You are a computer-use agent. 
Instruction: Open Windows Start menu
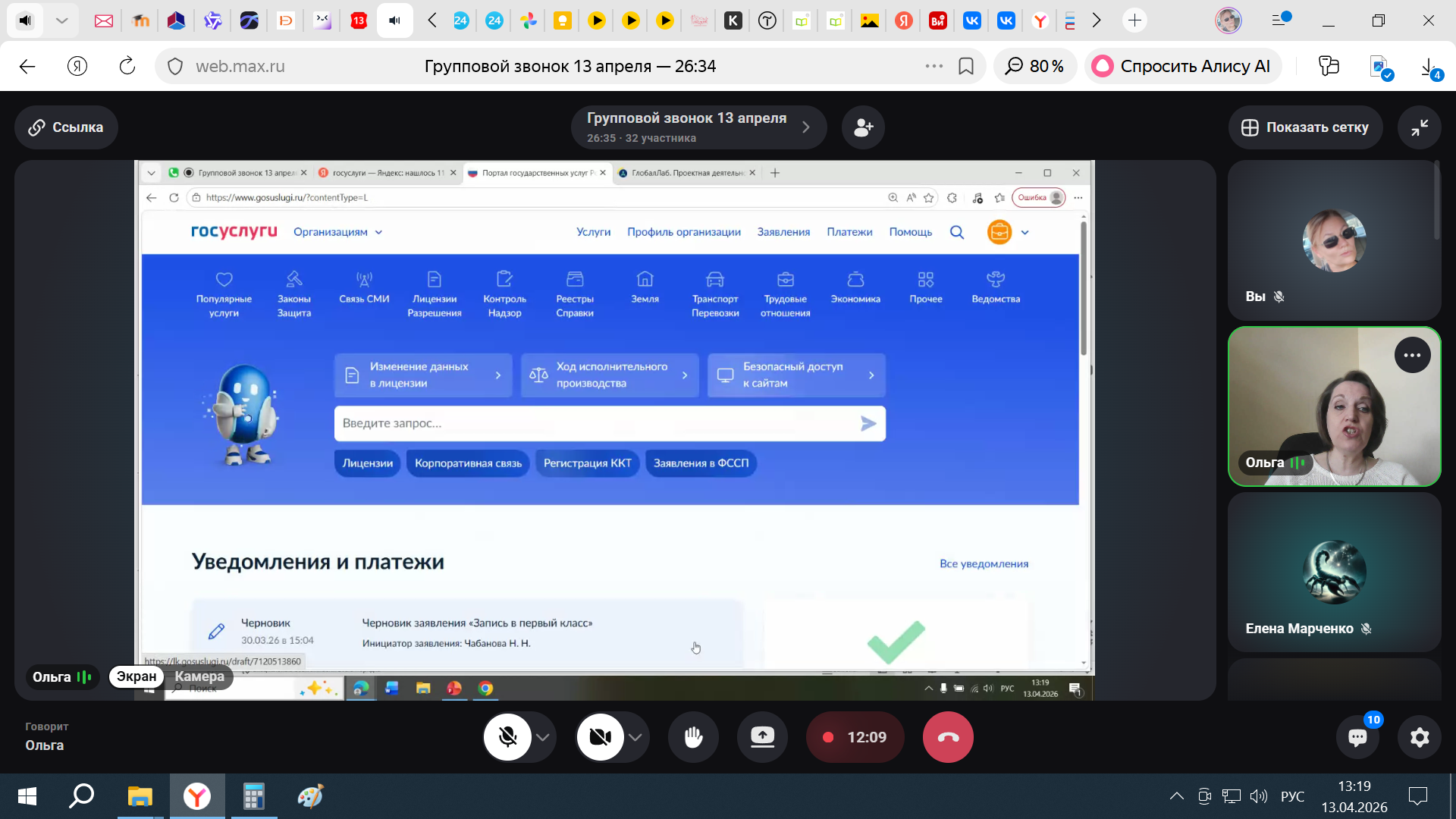click(27, 796)
